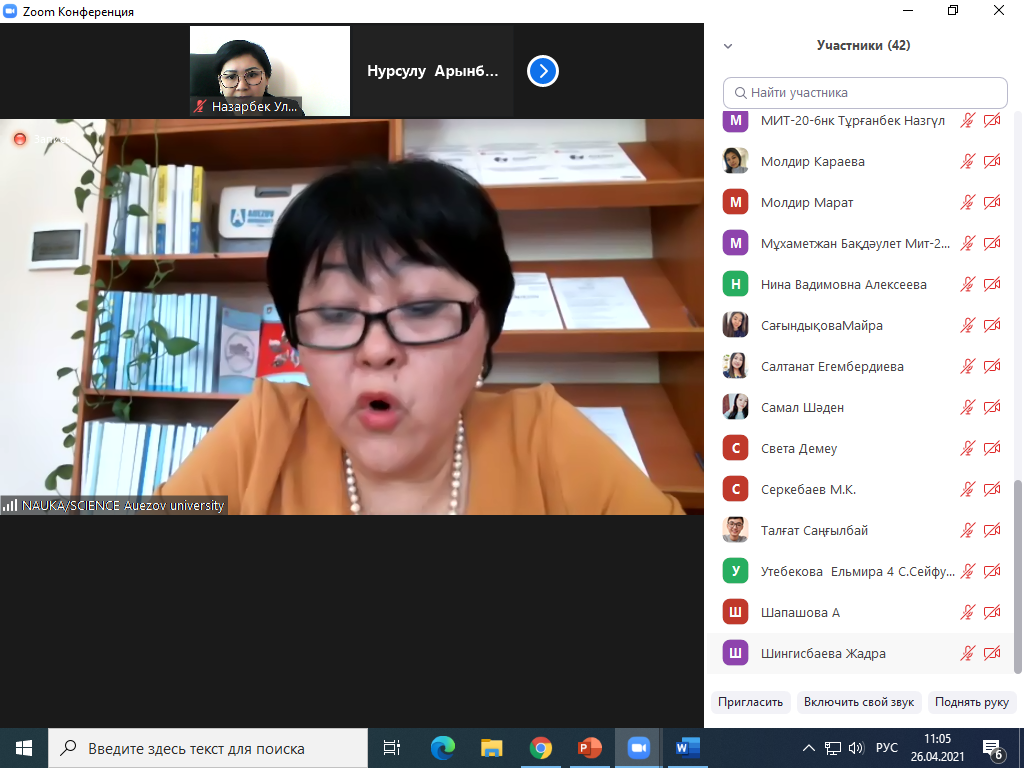Click the next video thumbnails arrow button
1024x768 pixels.
tap(542, 71)
